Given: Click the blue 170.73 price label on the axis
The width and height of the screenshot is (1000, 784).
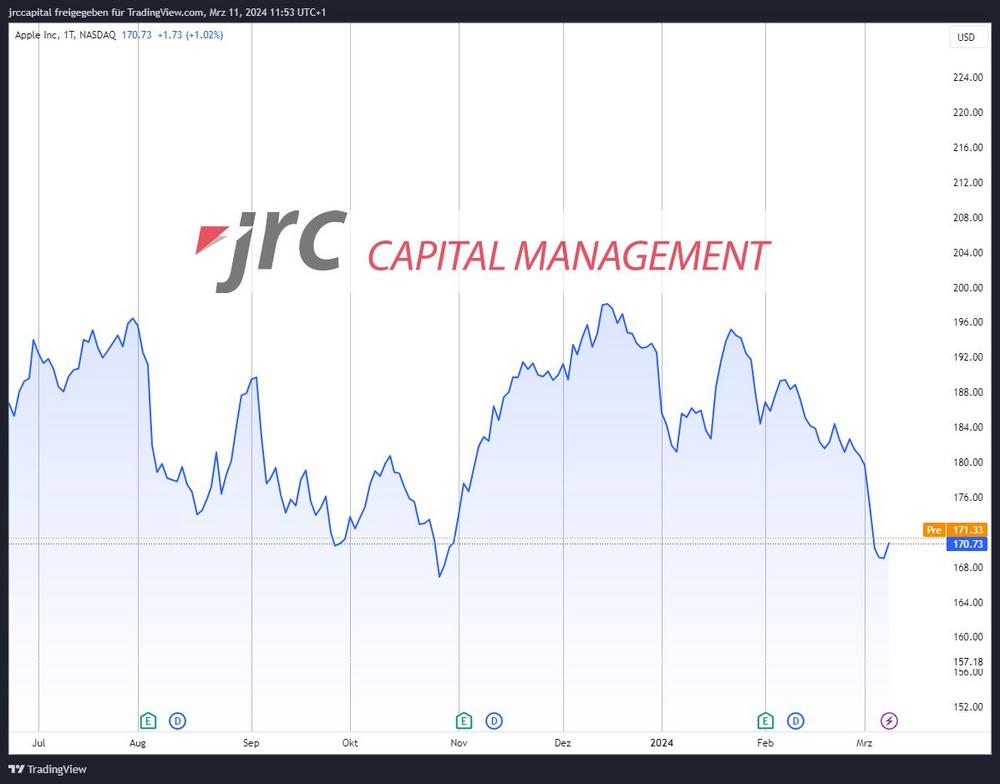Looking at the screenshot, I should [967, 544].
